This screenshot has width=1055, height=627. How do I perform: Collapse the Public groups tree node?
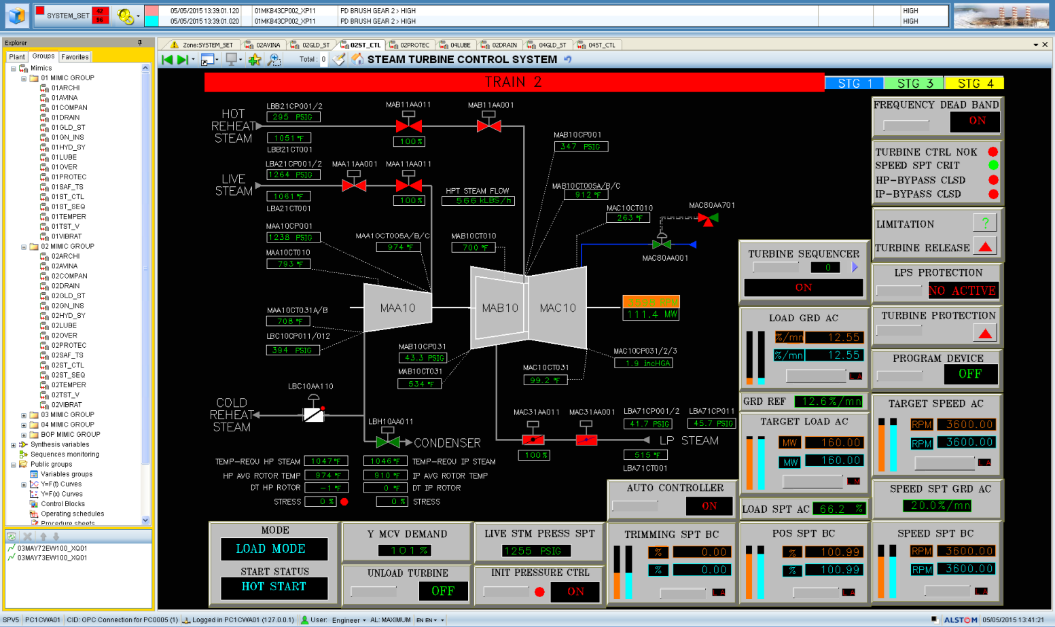(x=14, y=464)
